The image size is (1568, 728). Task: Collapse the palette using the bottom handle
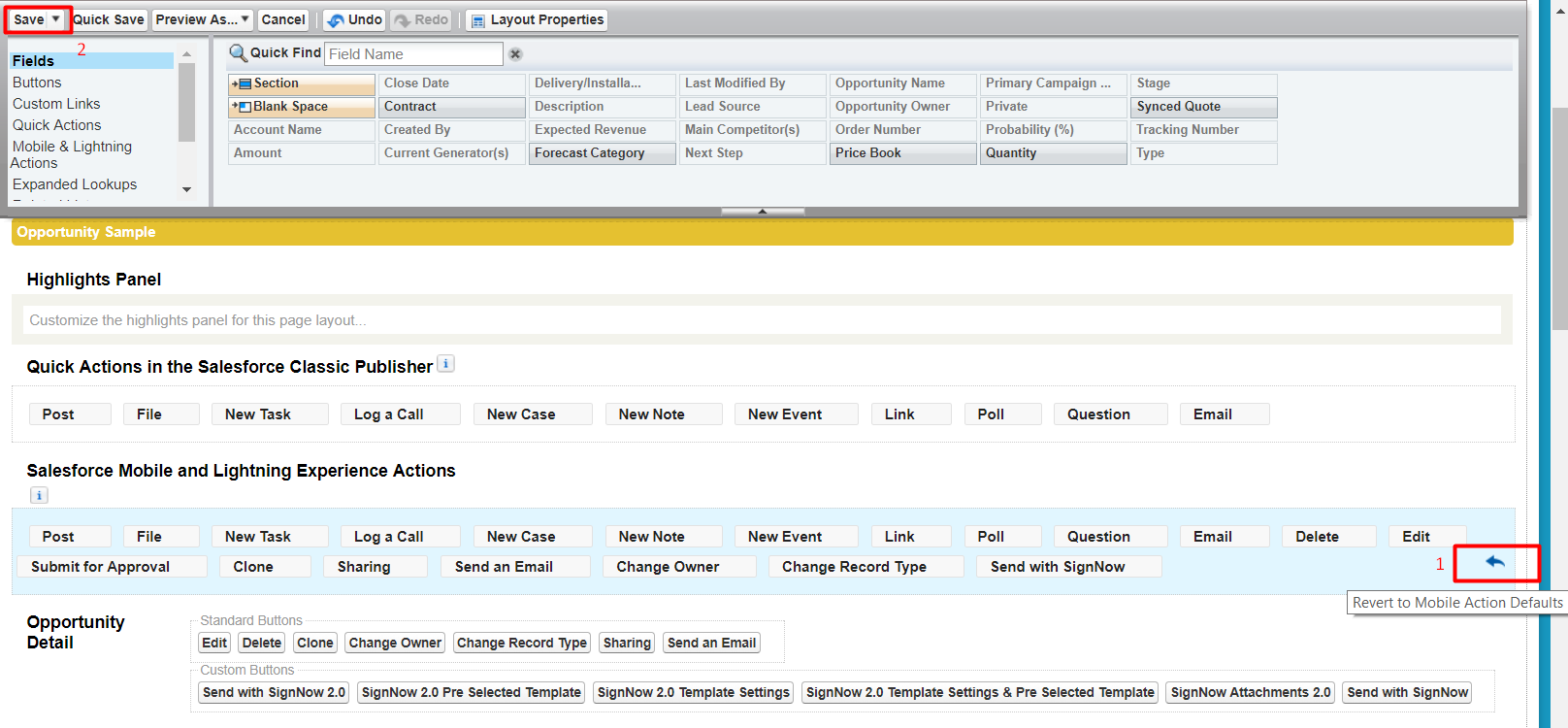[x=763, y=211]
